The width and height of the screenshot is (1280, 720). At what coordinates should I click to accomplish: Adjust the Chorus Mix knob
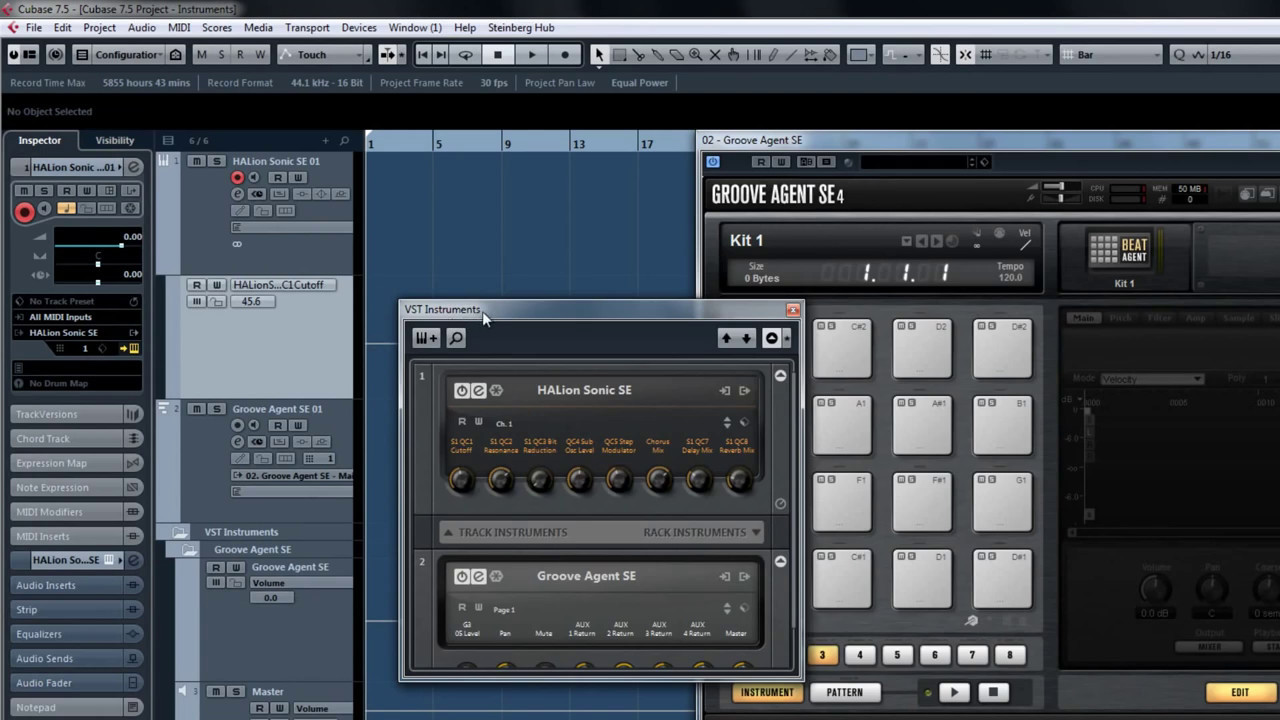click(658, 481)
